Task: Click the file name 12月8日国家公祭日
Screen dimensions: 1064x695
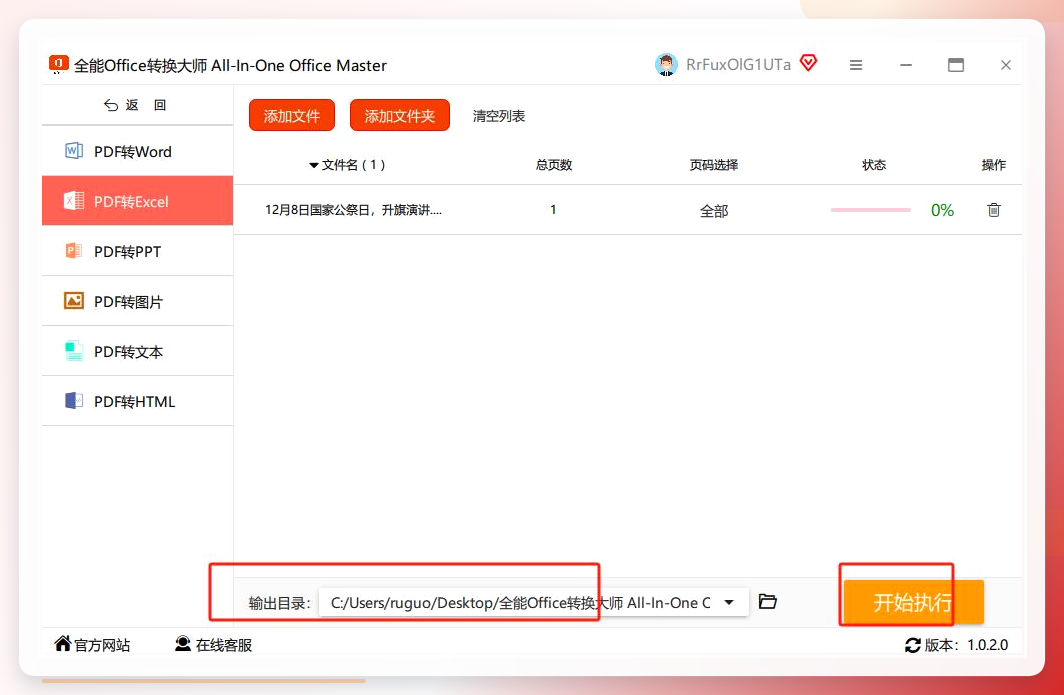Action: click(354, 210)
